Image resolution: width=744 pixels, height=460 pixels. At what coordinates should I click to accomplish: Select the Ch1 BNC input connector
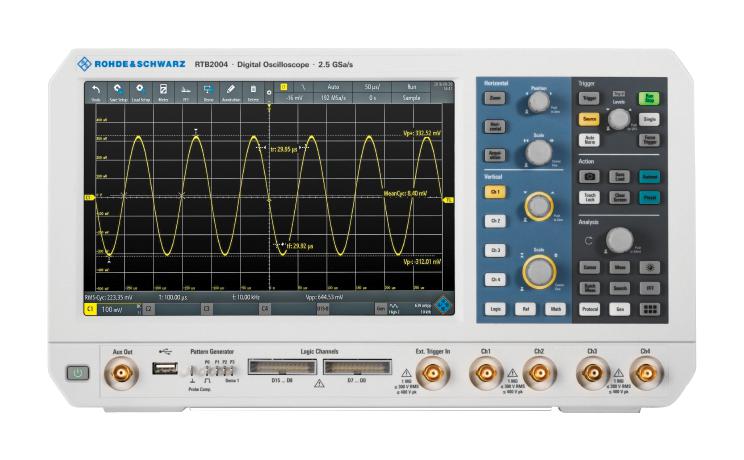(x=485, y=373)
